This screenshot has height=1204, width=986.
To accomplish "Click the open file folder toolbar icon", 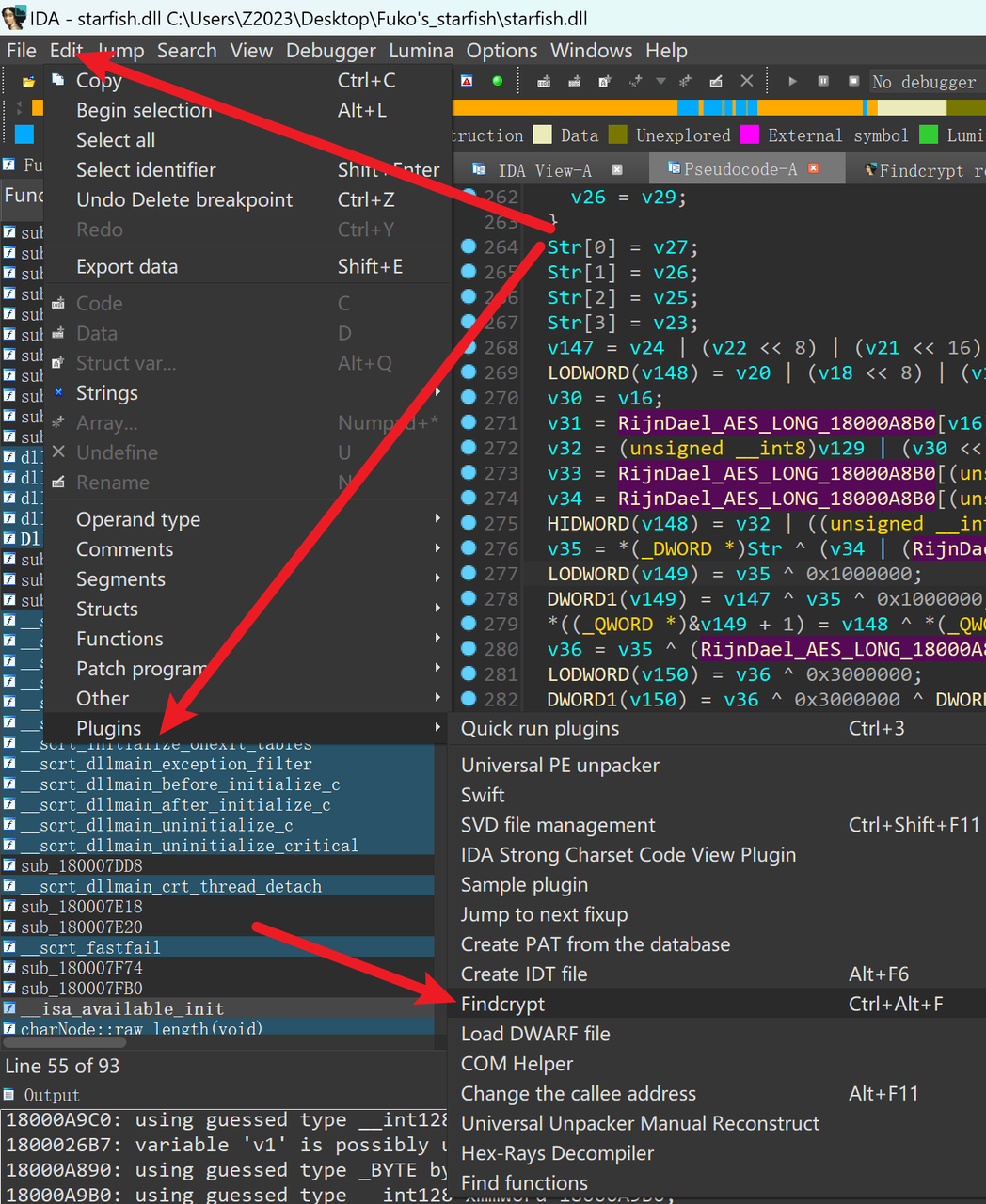I will (28, 82).
